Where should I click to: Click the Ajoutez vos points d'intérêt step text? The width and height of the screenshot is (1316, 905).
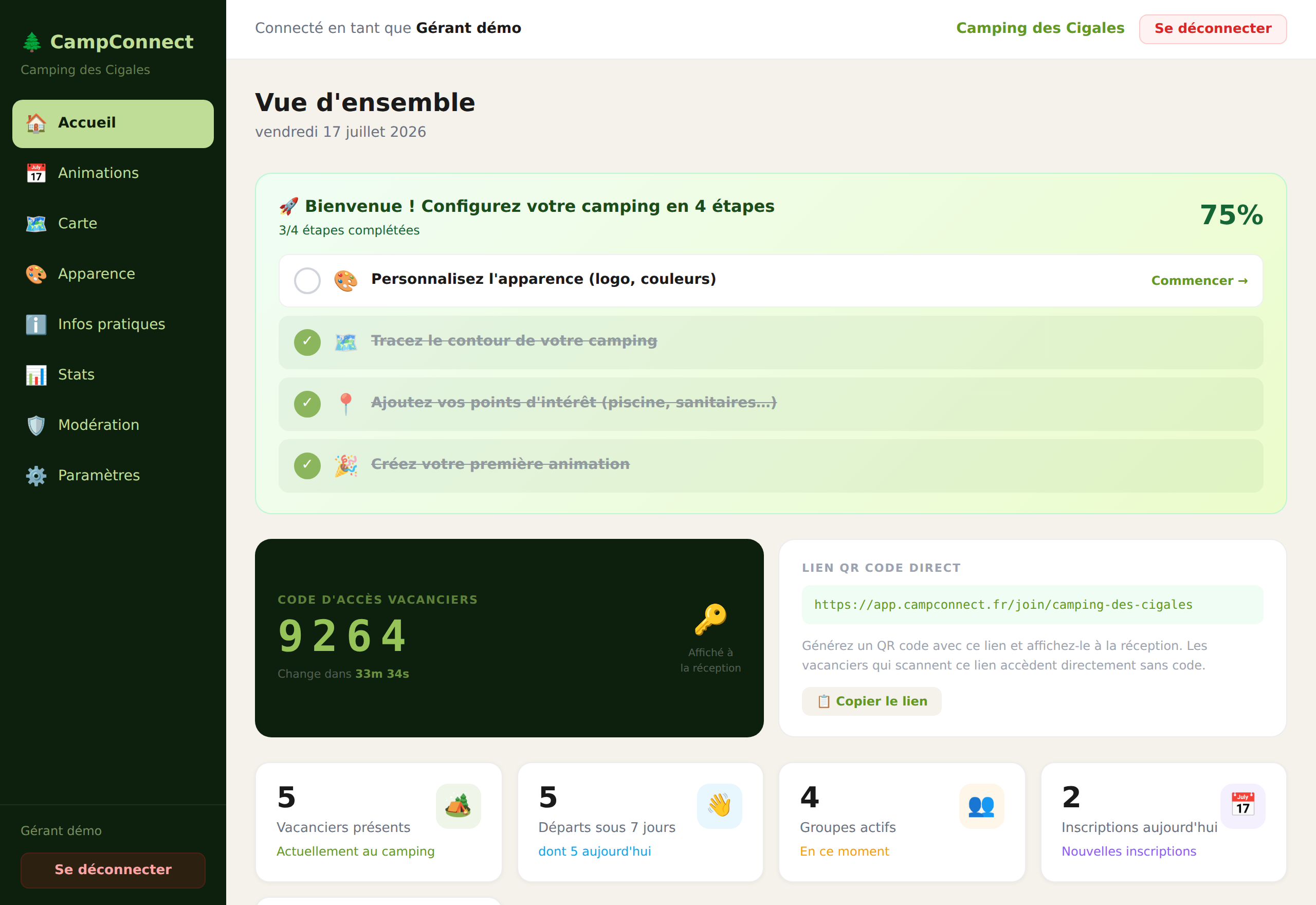click(x=574, y=403)
